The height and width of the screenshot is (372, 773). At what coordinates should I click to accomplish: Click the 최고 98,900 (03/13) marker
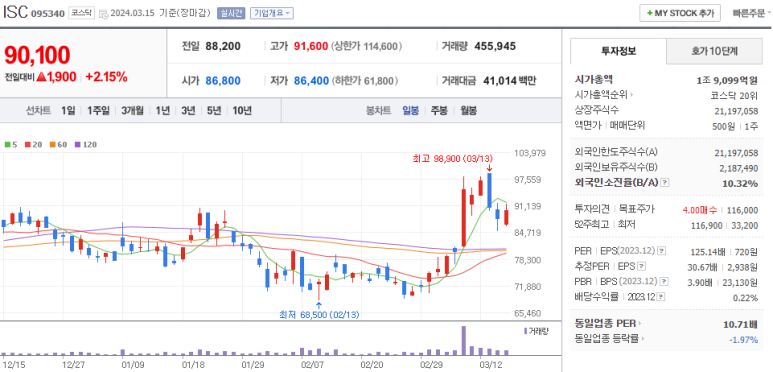point(453,158)
